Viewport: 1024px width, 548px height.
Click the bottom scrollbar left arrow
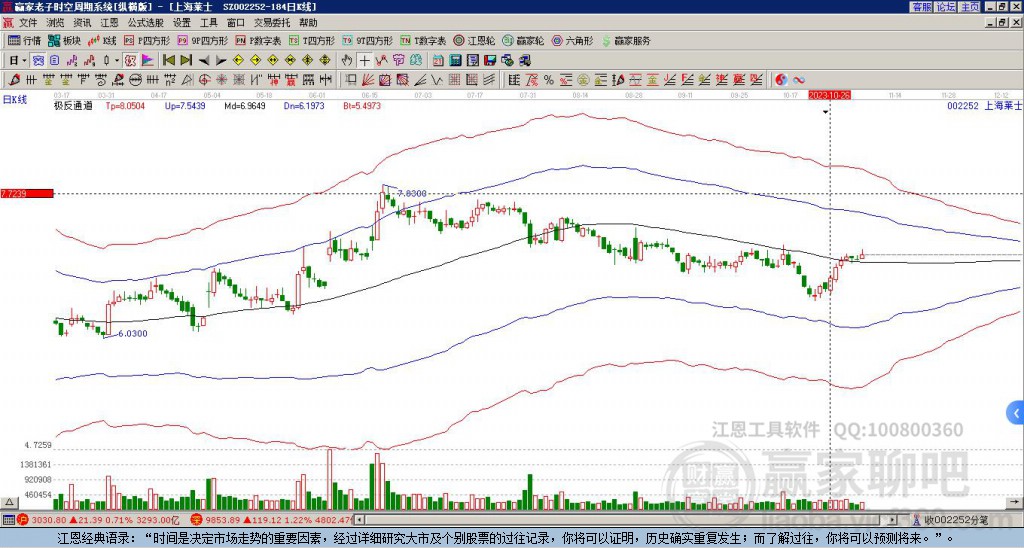point(359,520)
